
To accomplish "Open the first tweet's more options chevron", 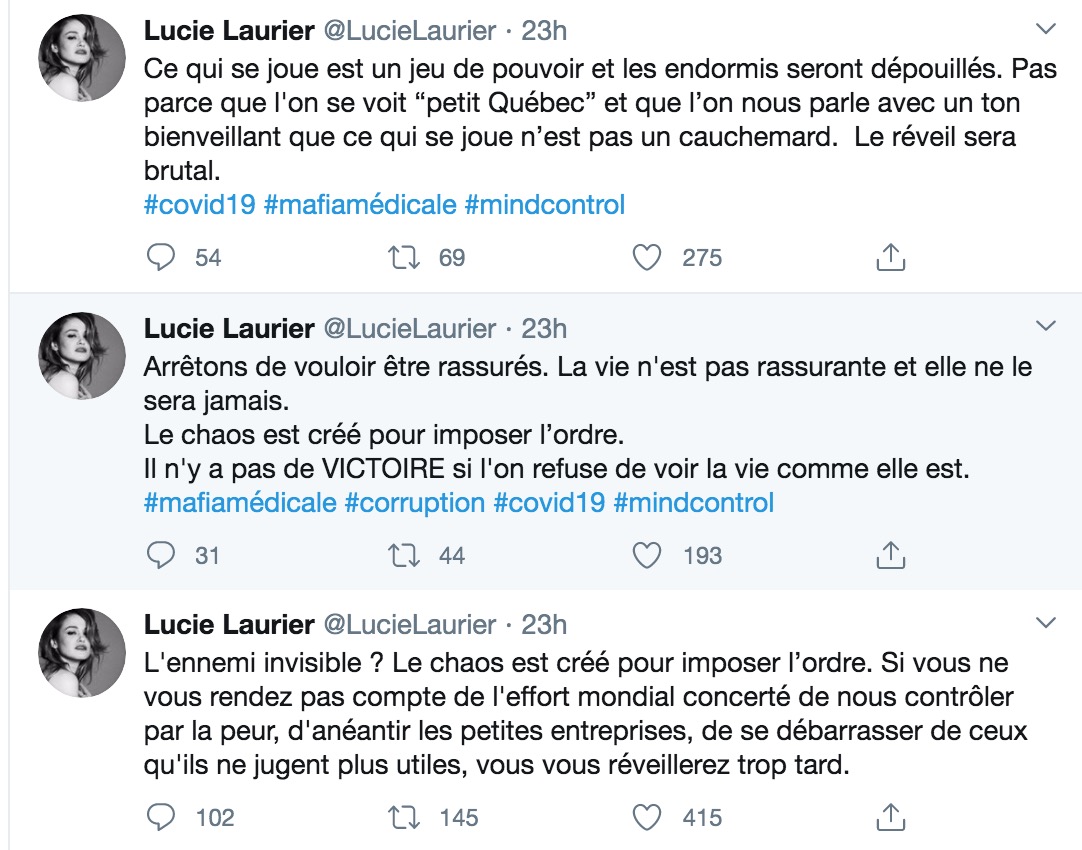I will (x=1045, y=28).
